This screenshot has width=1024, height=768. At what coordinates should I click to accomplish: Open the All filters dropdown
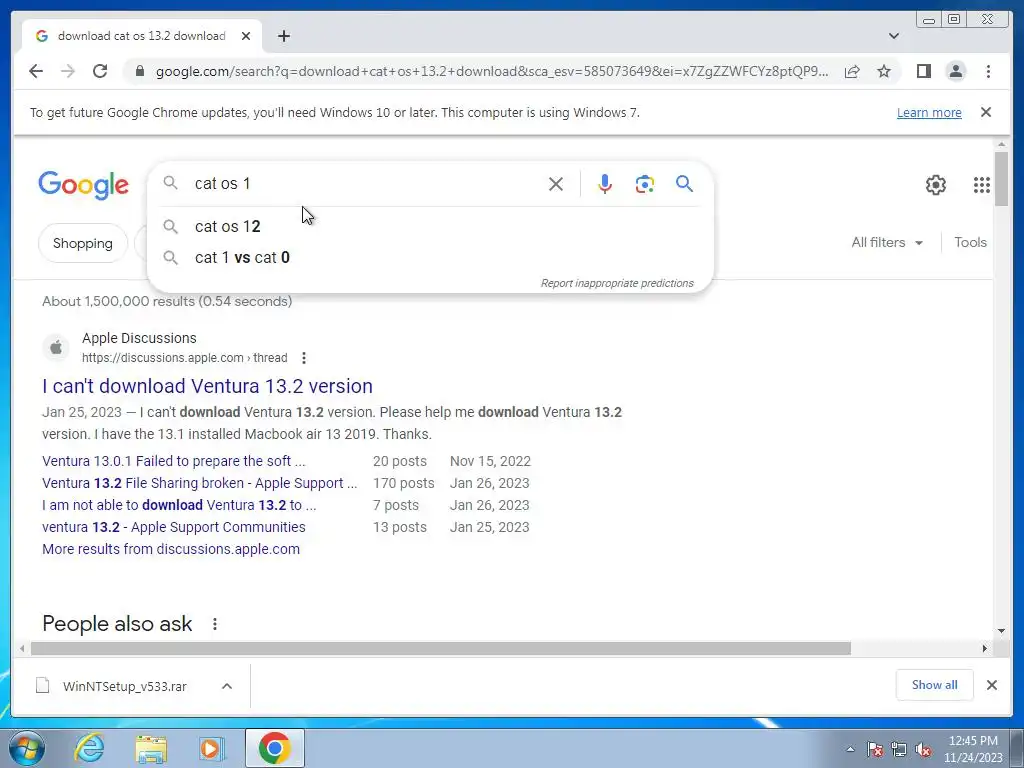tap(887, 242)
